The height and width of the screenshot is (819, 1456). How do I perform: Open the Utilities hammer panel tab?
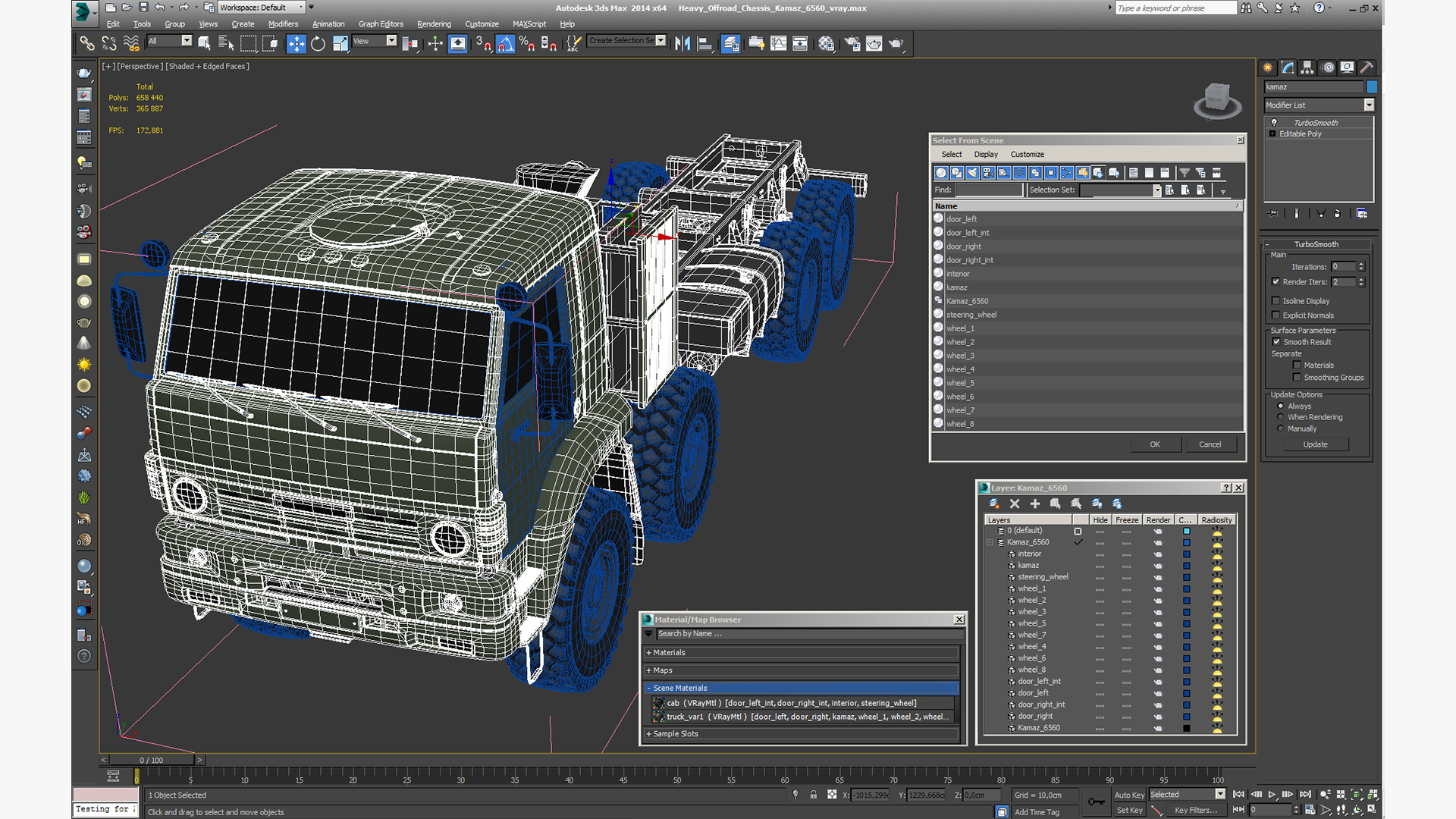1367,67
